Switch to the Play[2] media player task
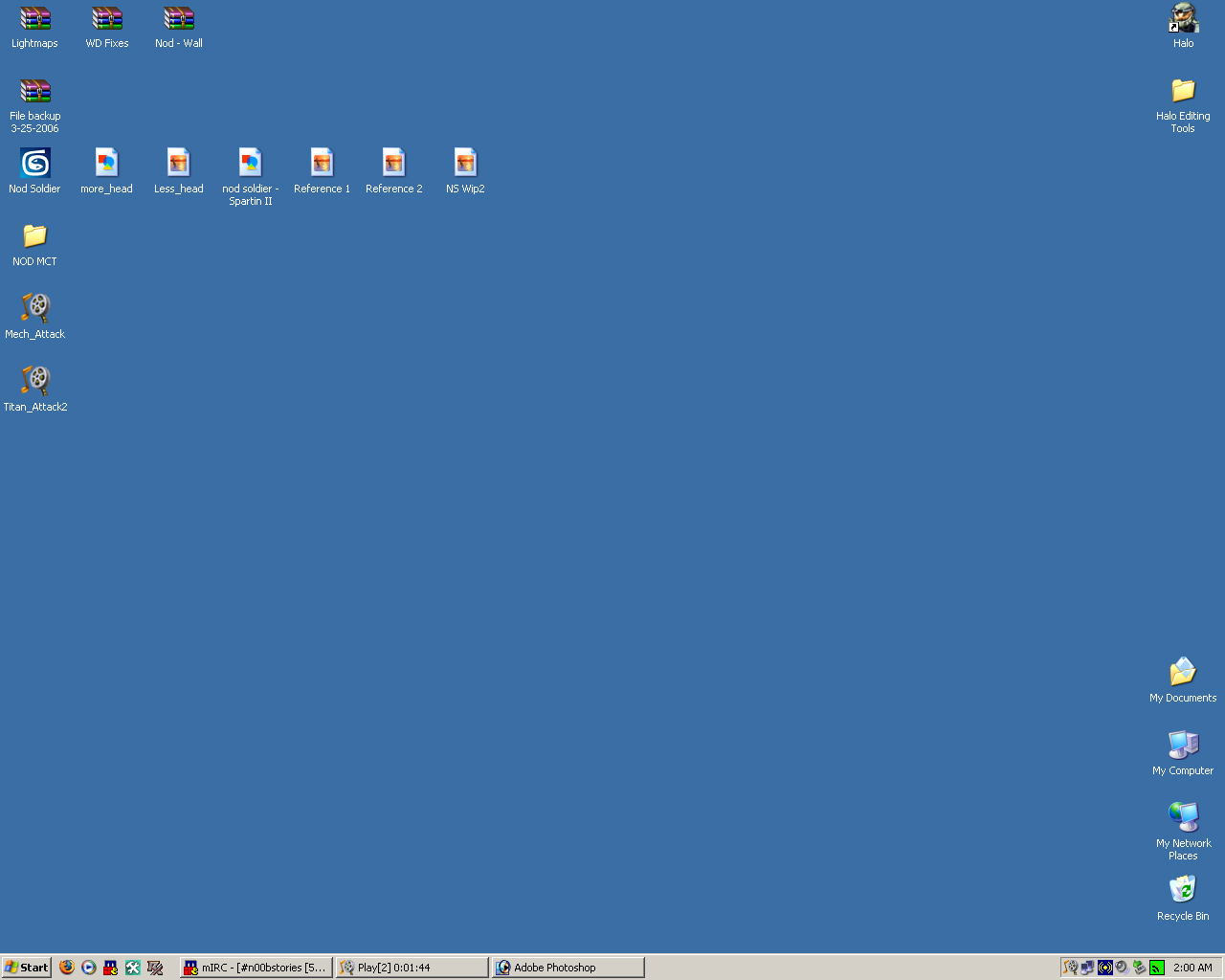The height and width of the screenshot is (980, 1225). 412,968
